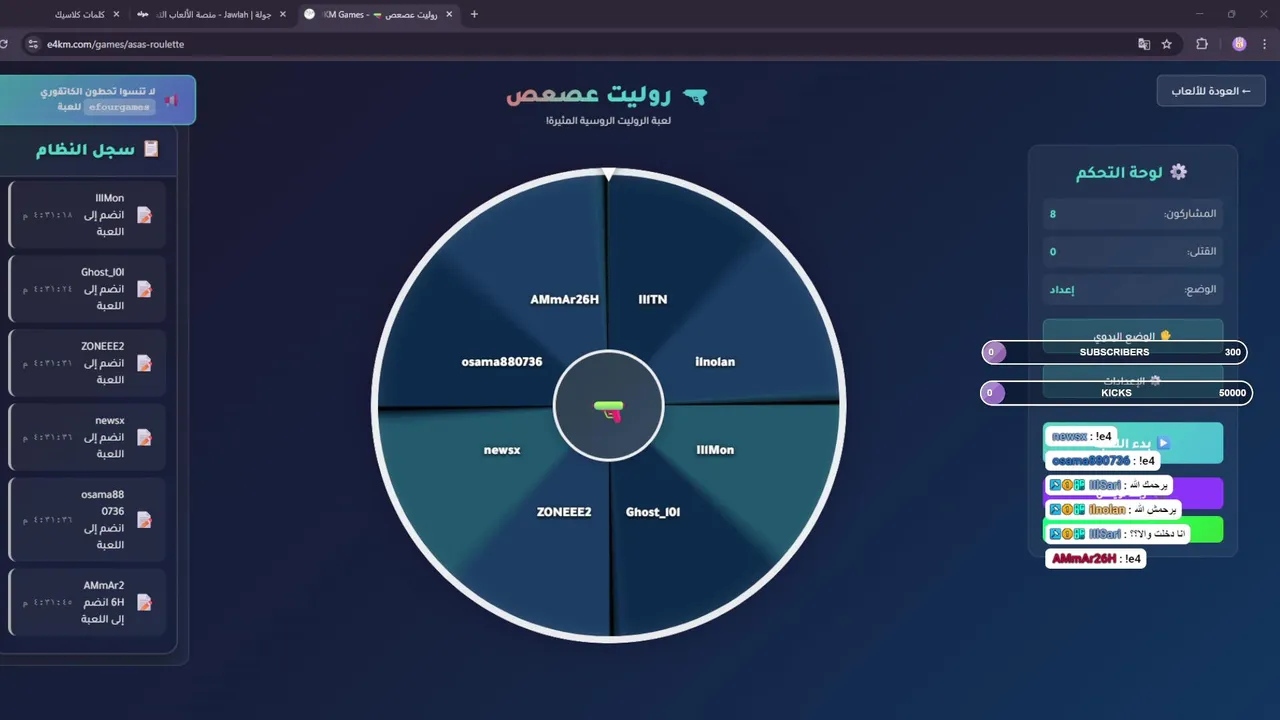The width and height of the screenshot is (1280, 720).
Task: View site information icon in address bar
Action: point(32,44)
